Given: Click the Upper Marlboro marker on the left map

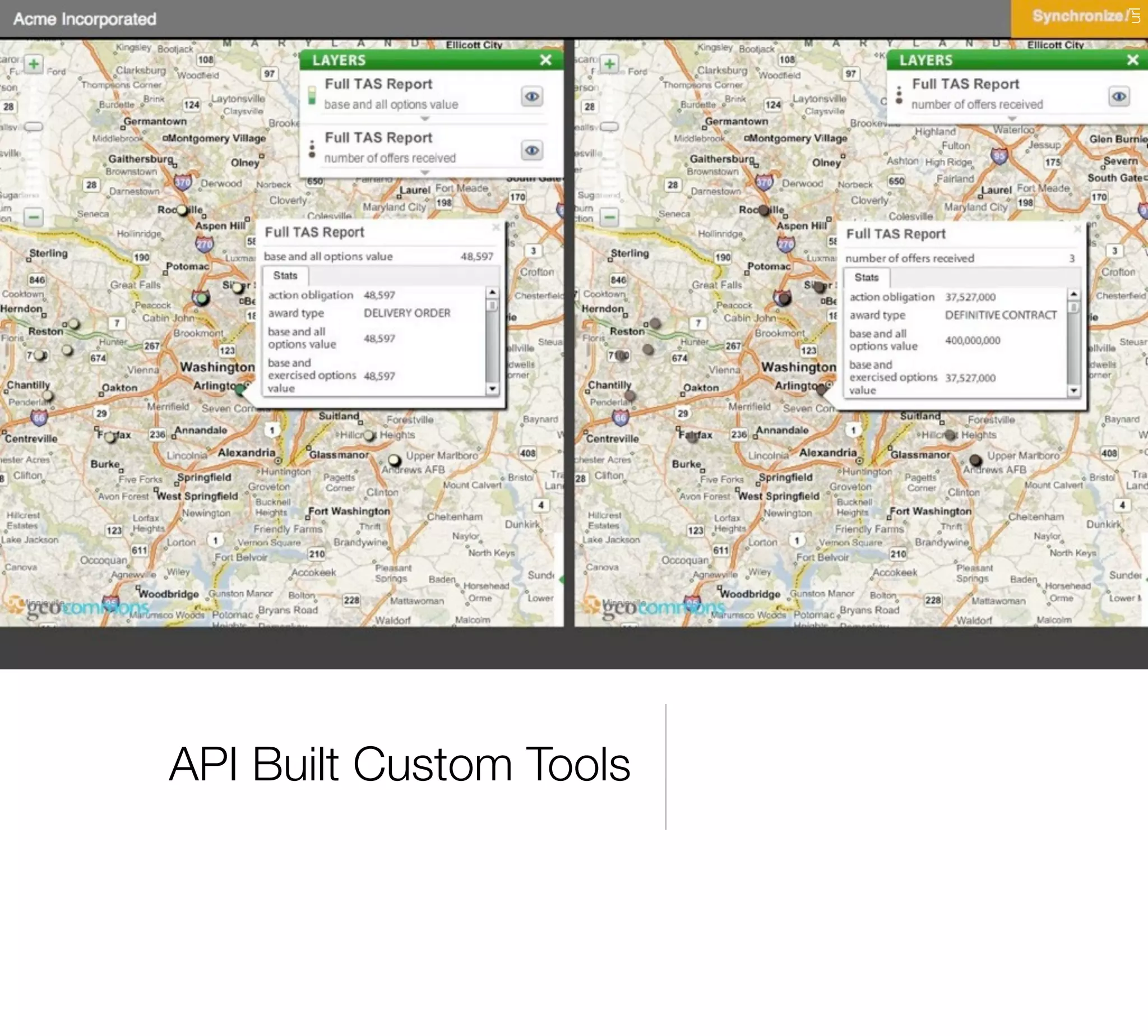Looking at the screenshot, I should tap(395, 460).
